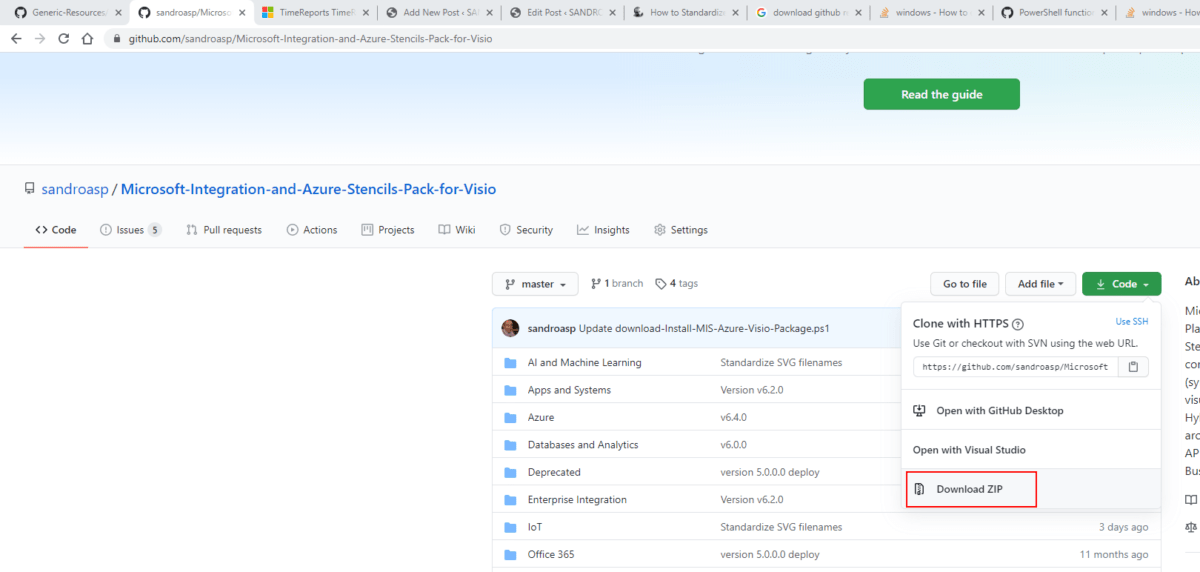This screenshot has height=572, width=1200.
Task: Click folder icon beside Deprecated
Action: [510, 472]
